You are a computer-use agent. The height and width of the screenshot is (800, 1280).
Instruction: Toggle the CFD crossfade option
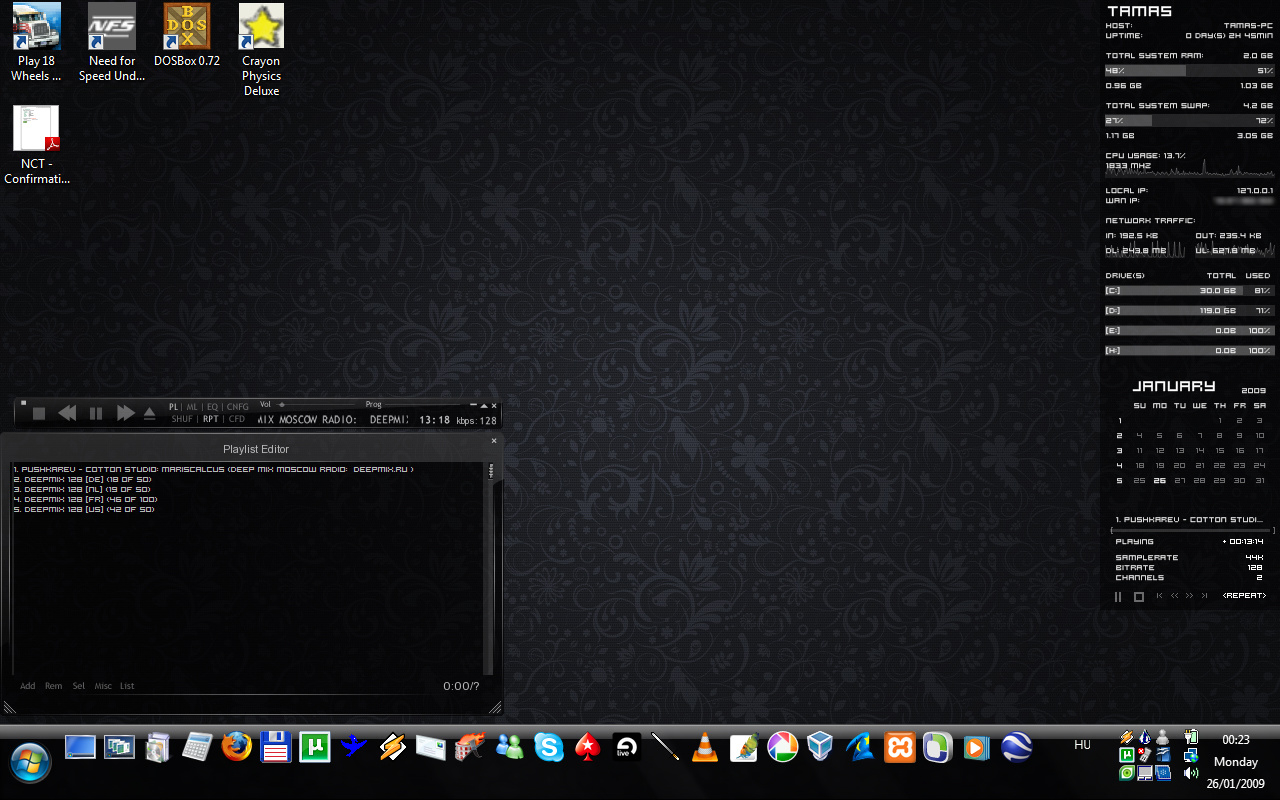coord(237,419)
